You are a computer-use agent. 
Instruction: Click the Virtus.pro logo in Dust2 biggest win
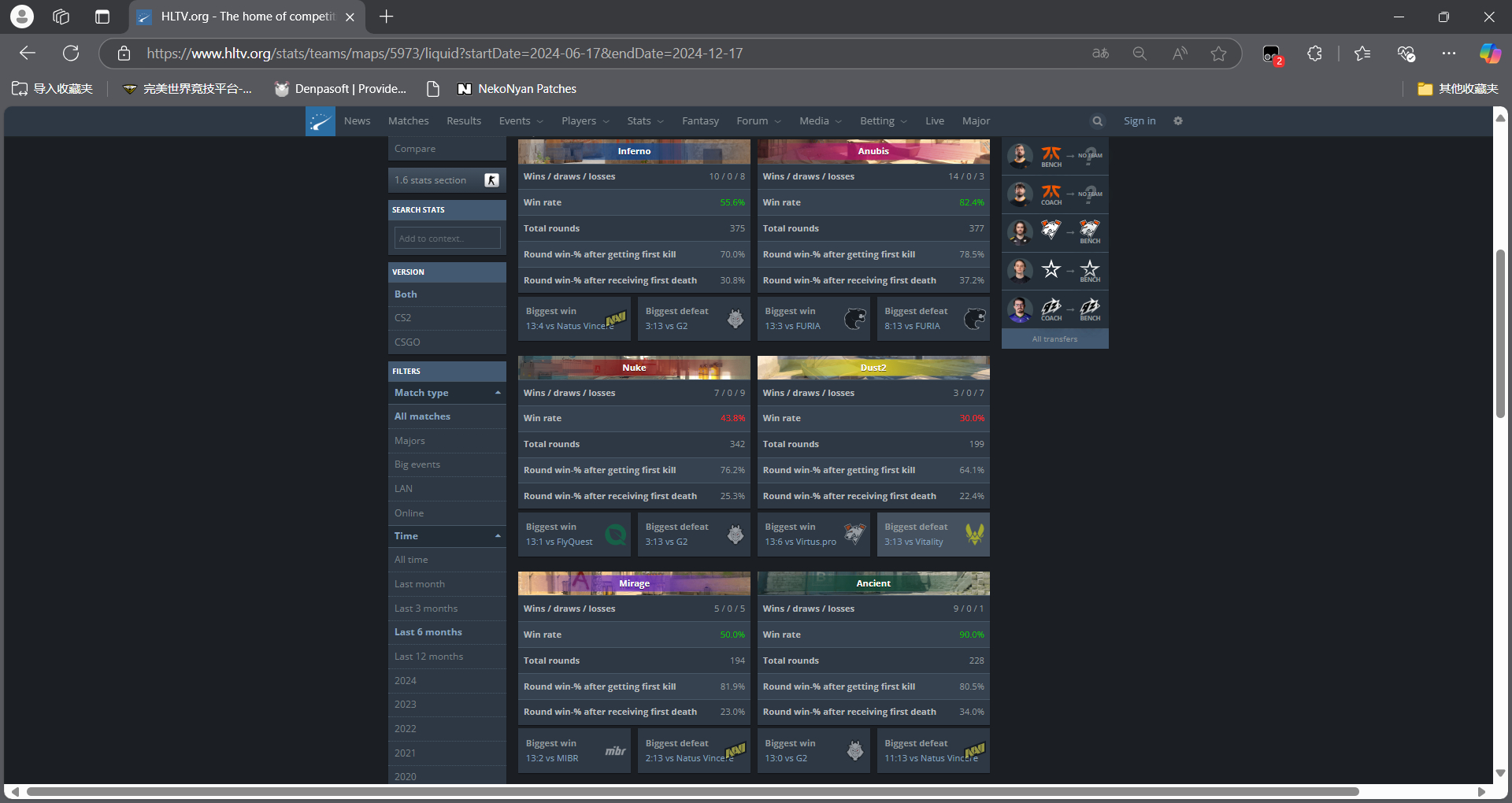pos(855,535)
